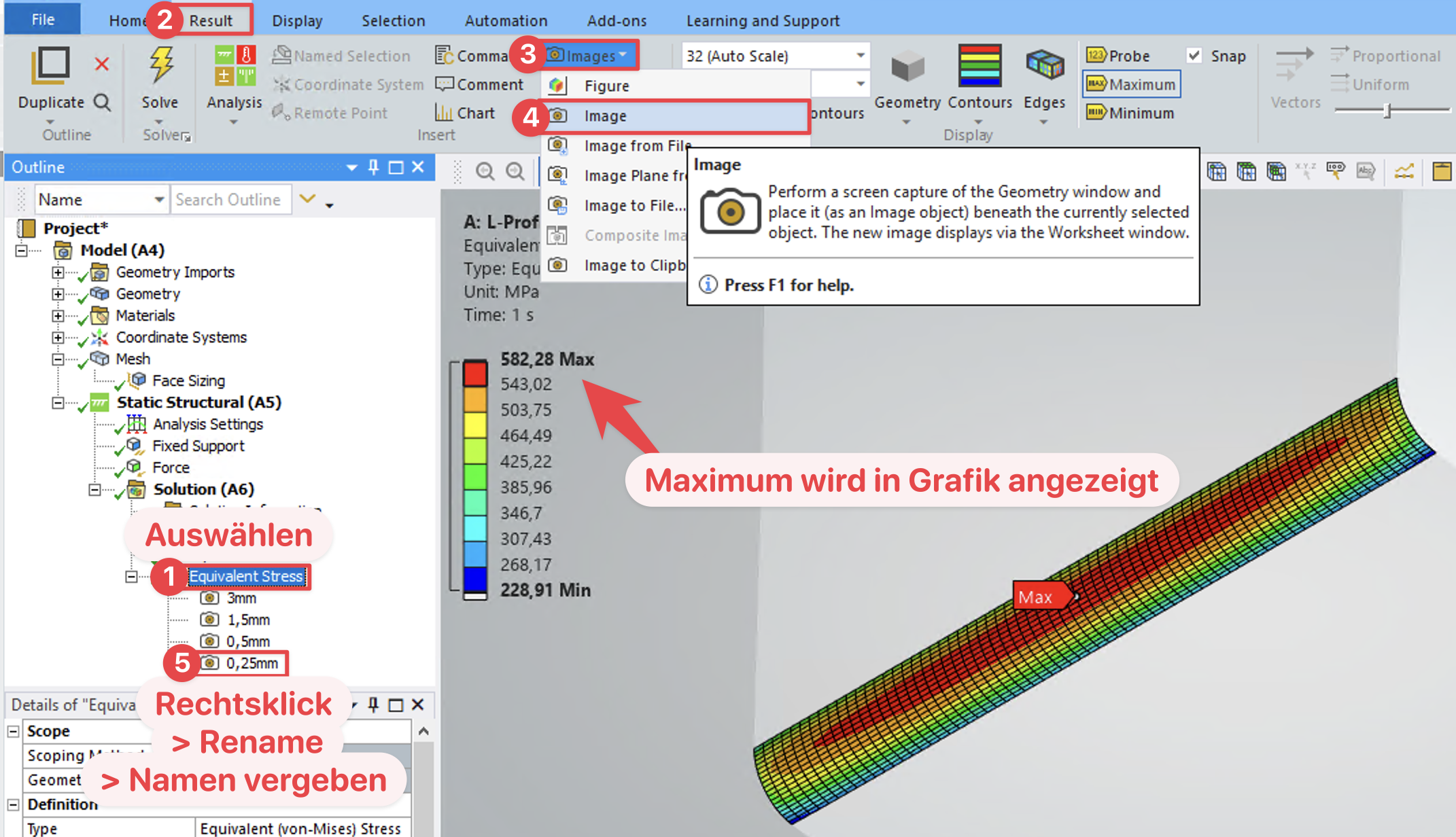
Task: Collapse the Scope section in Details
Action: (13, 732)
